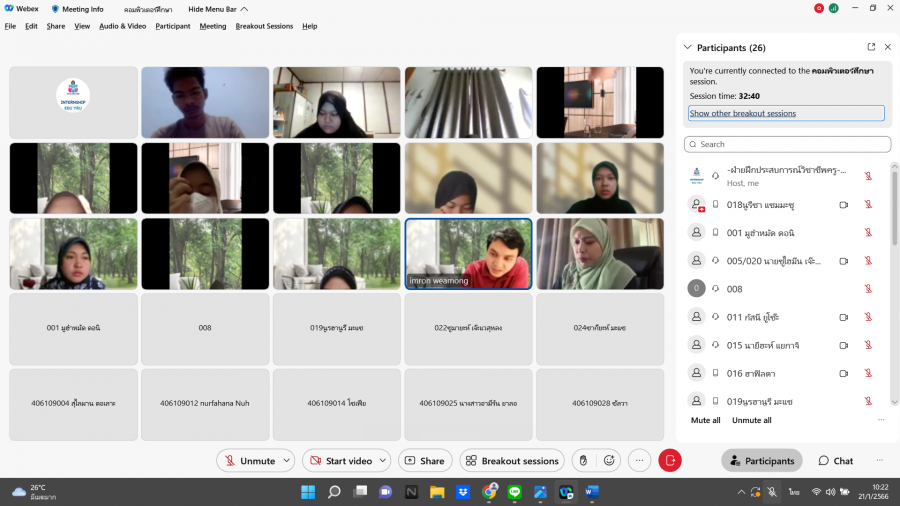Open more options in meeting controls
Screen dimensions: 900x506
coord(640,461)
